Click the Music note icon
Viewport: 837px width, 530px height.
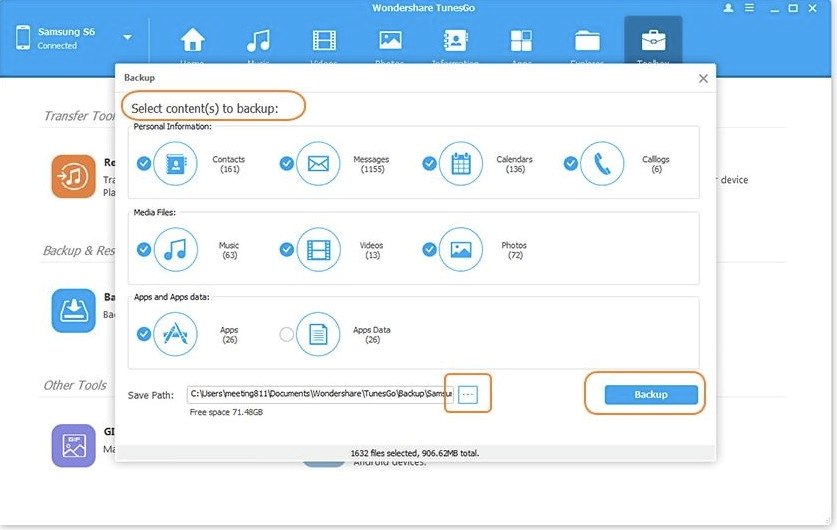tap(176, 249)
